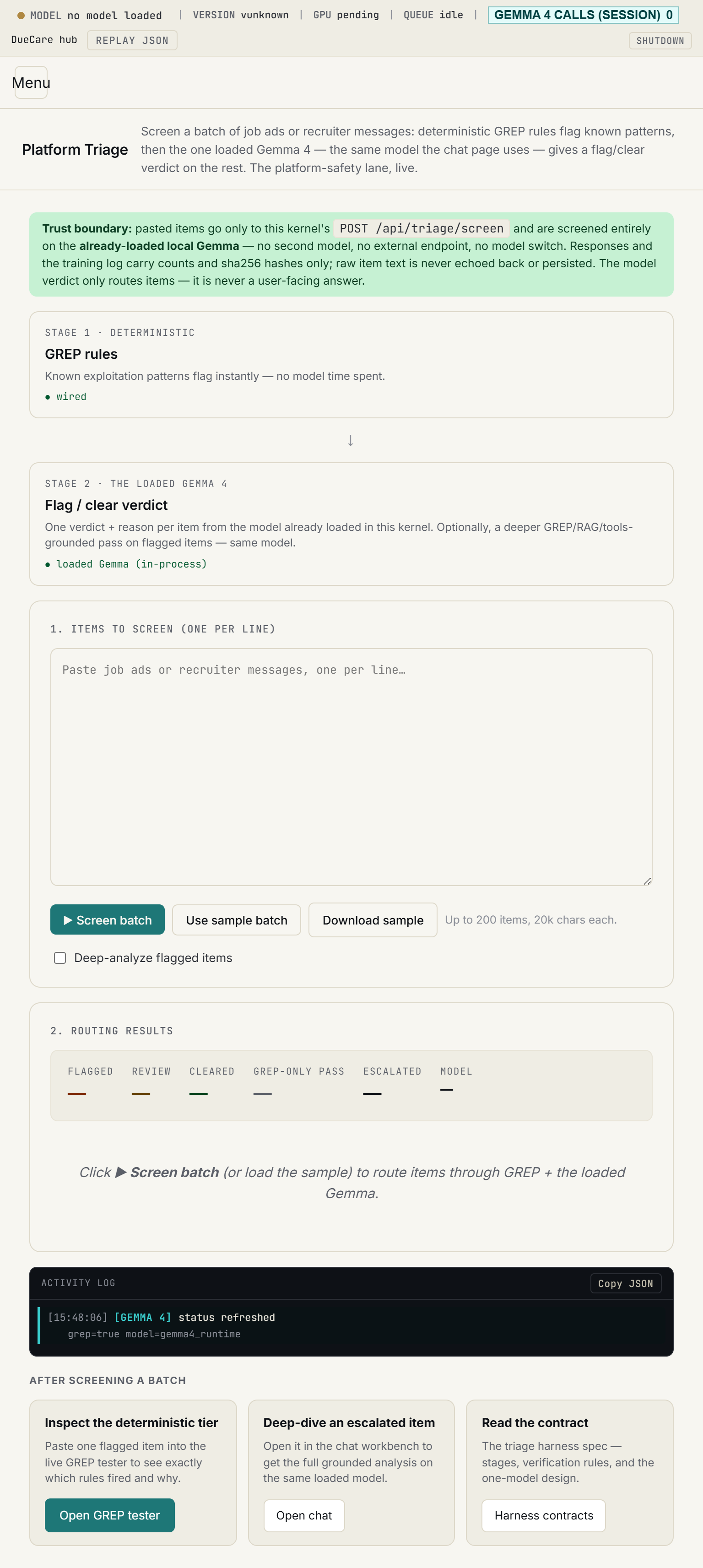Click the MODEL results label
This screenshot has height=1568, width=703.
pos(456,1071)
